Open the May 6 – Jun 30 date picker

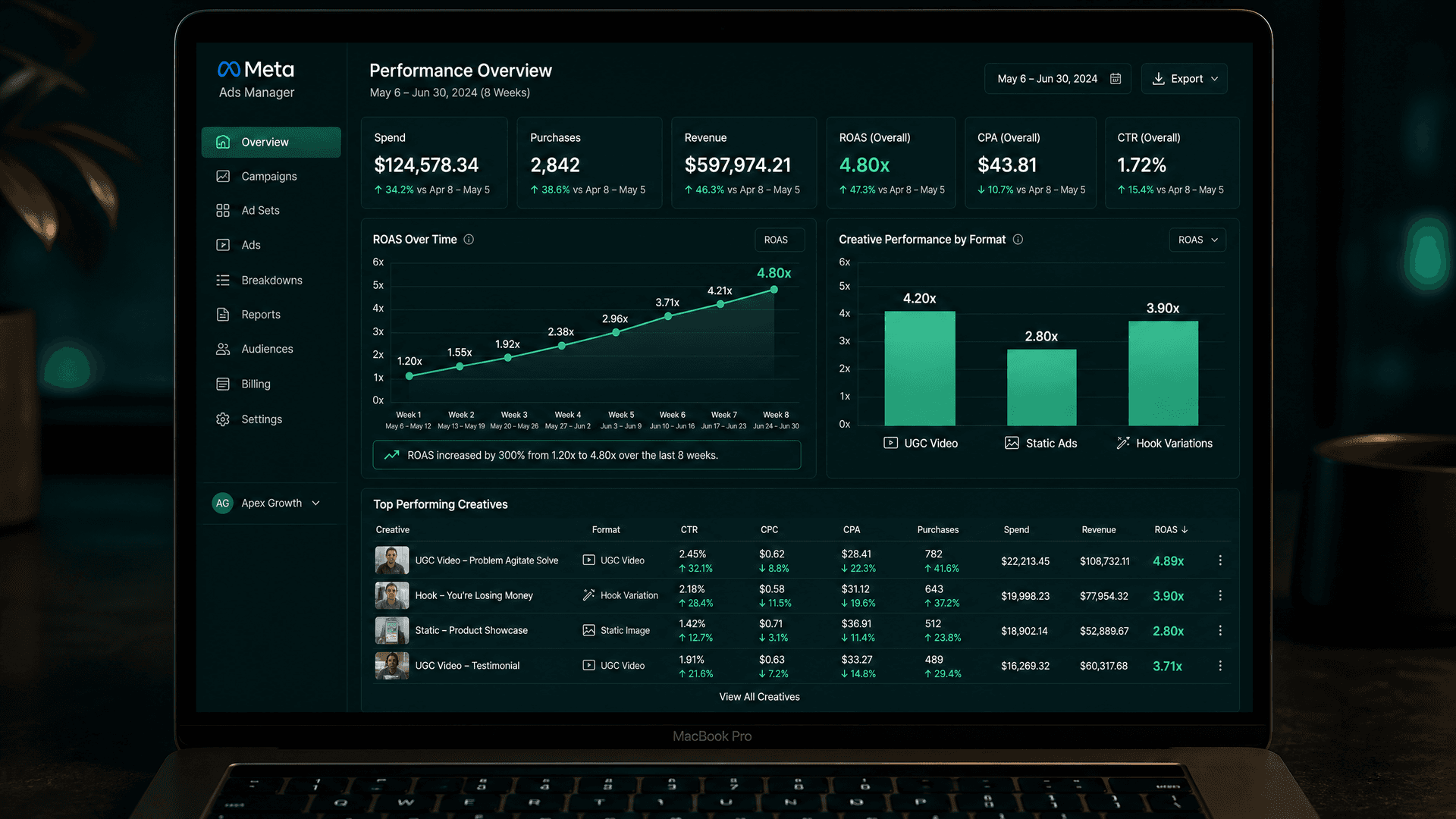(1058, 79)
